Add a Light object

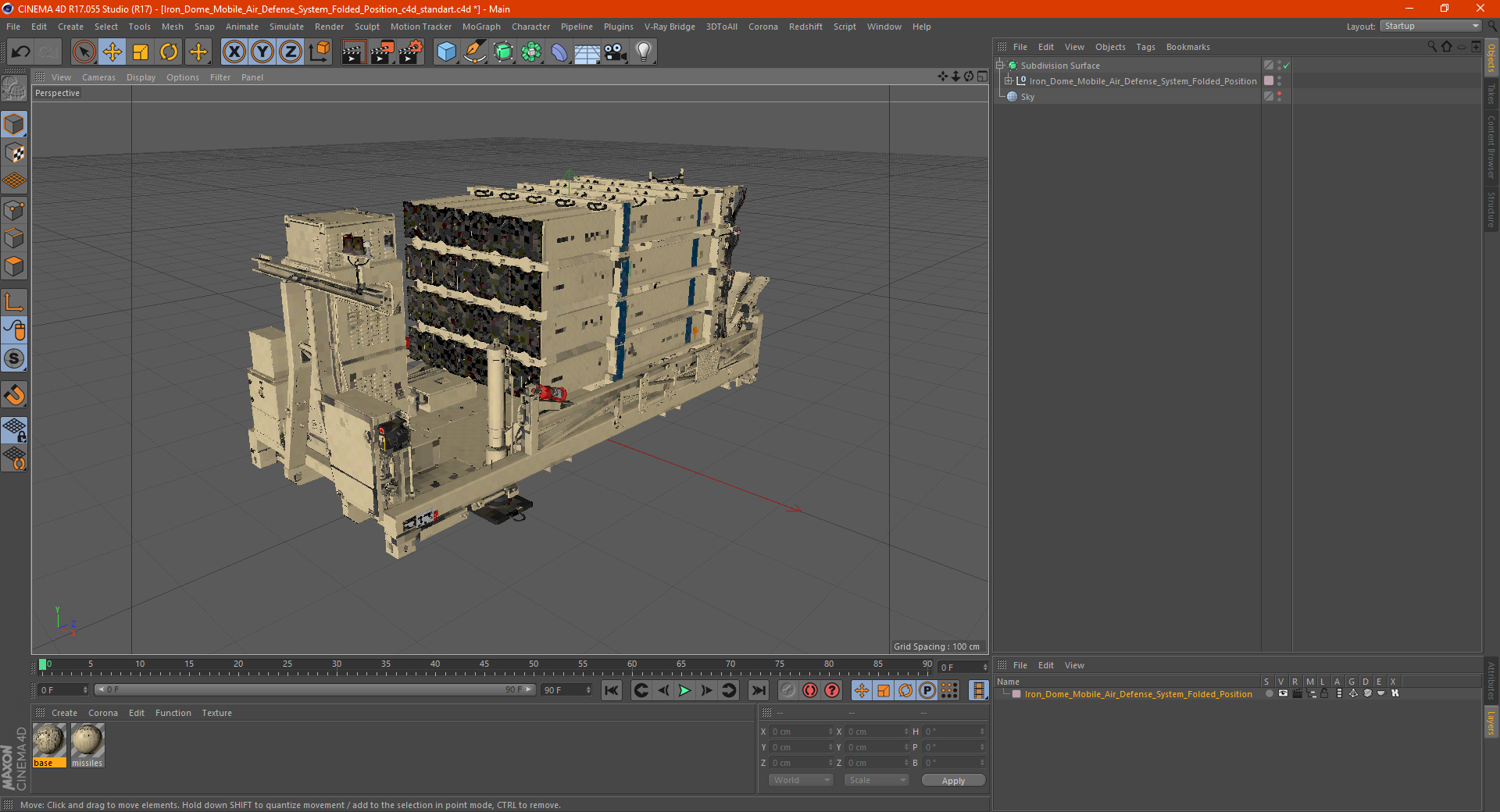pyautogui.click(x=644, y=52)
